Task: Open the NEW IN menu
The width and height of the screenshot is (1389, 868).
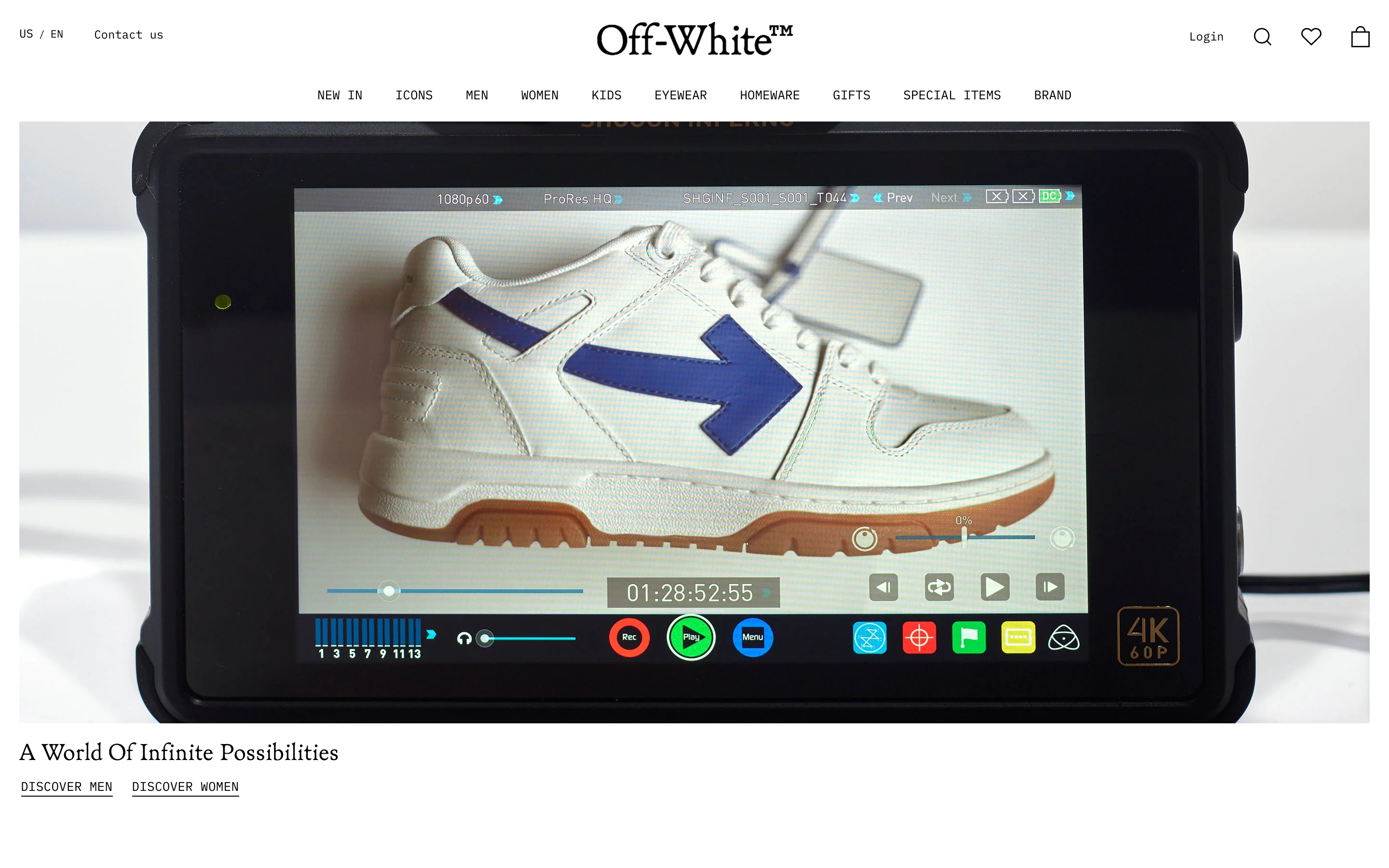Action: 339,95
